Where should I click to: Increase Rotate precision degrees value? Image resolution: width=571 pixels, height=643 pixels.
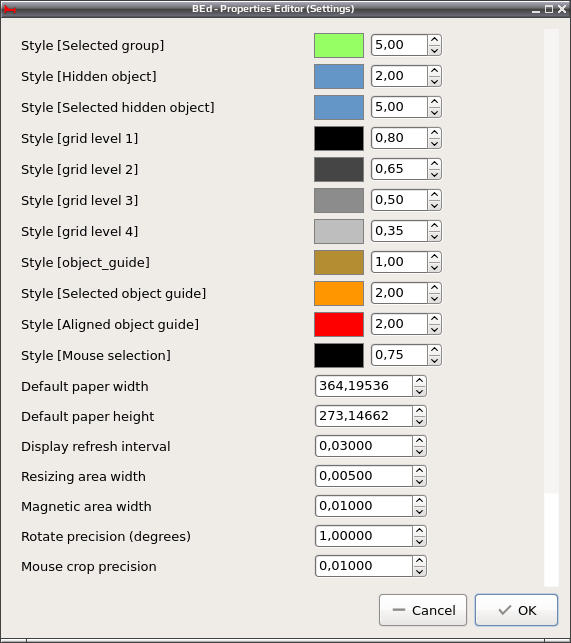(x=419, y=531)
